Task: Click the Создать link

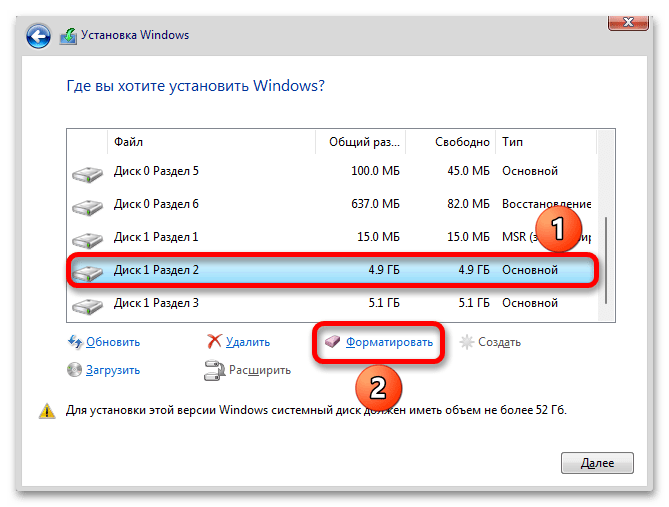Action: pos(499,342)
